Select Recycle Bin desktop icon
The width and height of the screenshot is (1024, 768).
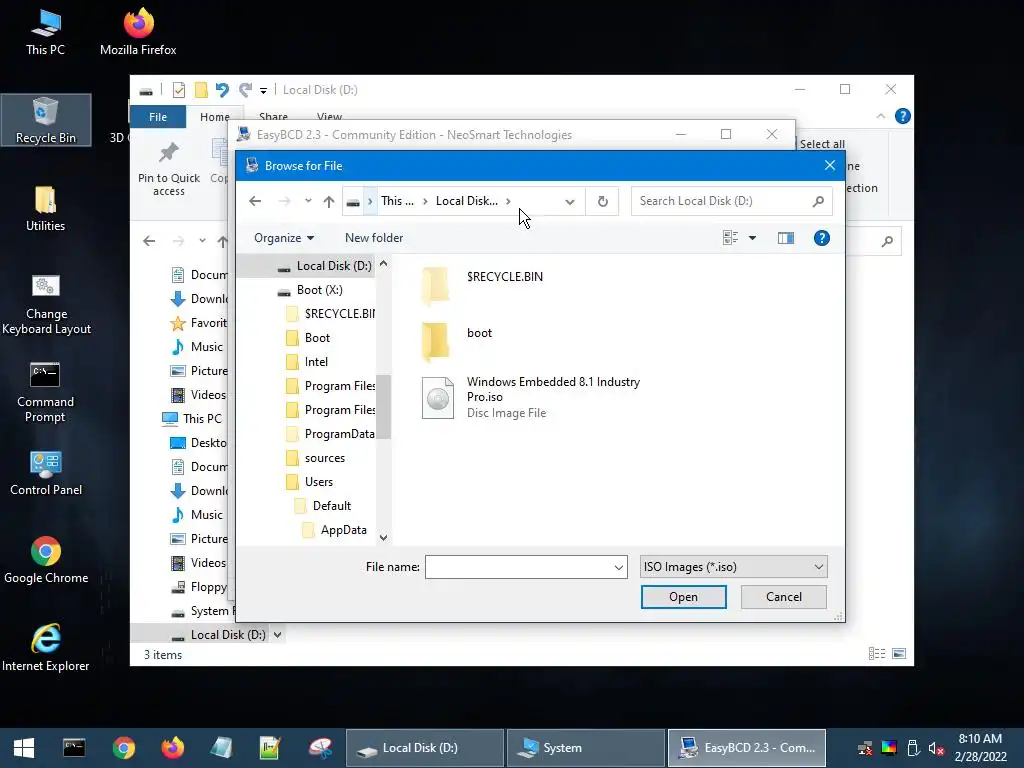(x=46, y=120)
